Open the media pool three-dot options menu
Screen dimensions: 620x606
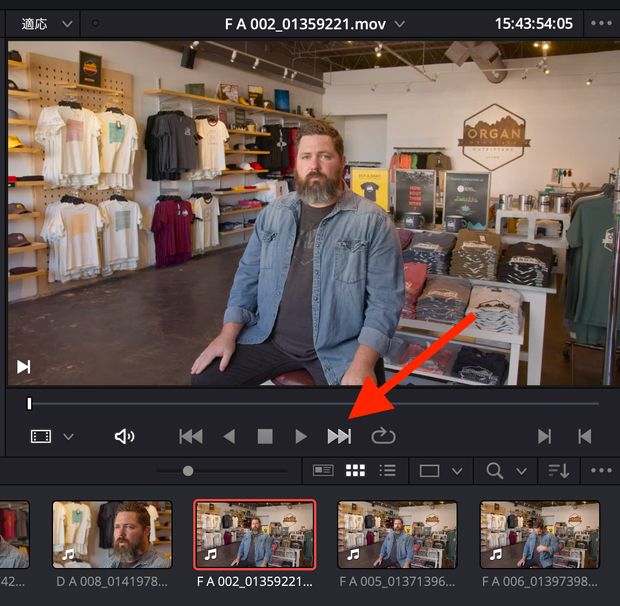[601, 470]
